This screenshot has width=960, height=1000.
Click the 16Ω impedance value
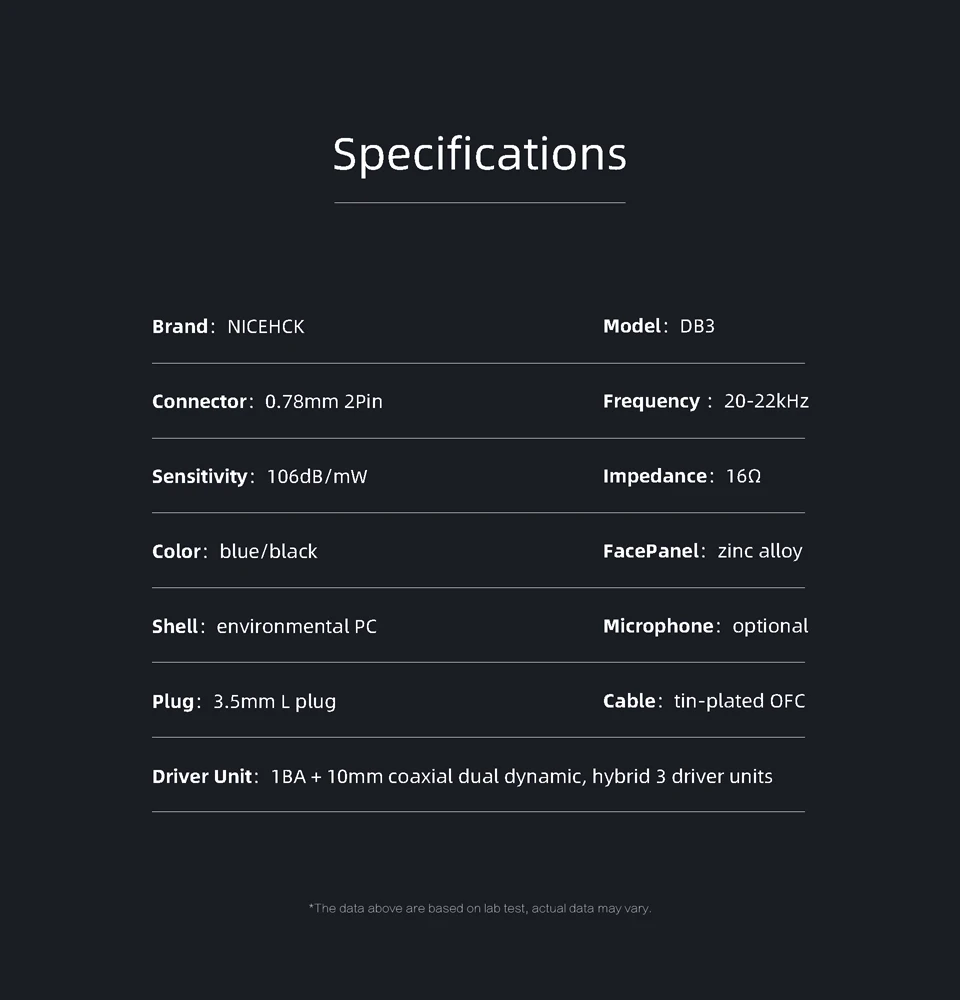pos(743,477)
